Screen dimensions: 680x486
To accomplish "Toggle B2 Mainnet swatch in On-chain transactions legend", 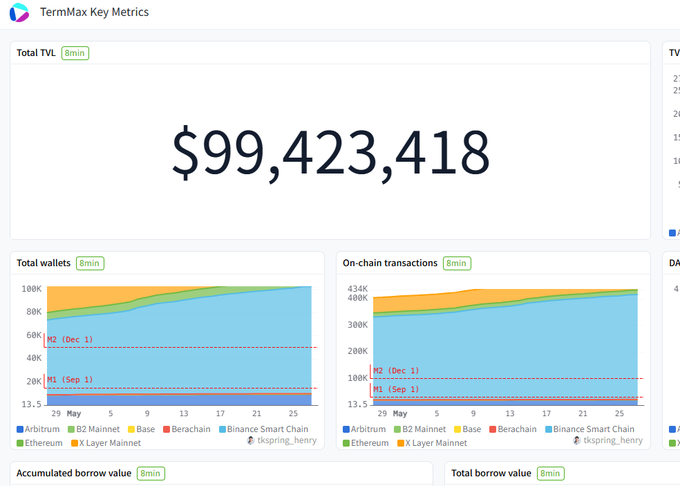I will coord(397,429).
